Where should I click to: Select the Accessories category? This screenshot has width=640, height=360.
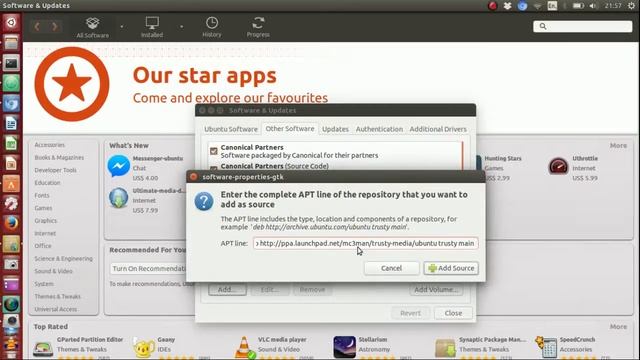click(x=49, y=145)
